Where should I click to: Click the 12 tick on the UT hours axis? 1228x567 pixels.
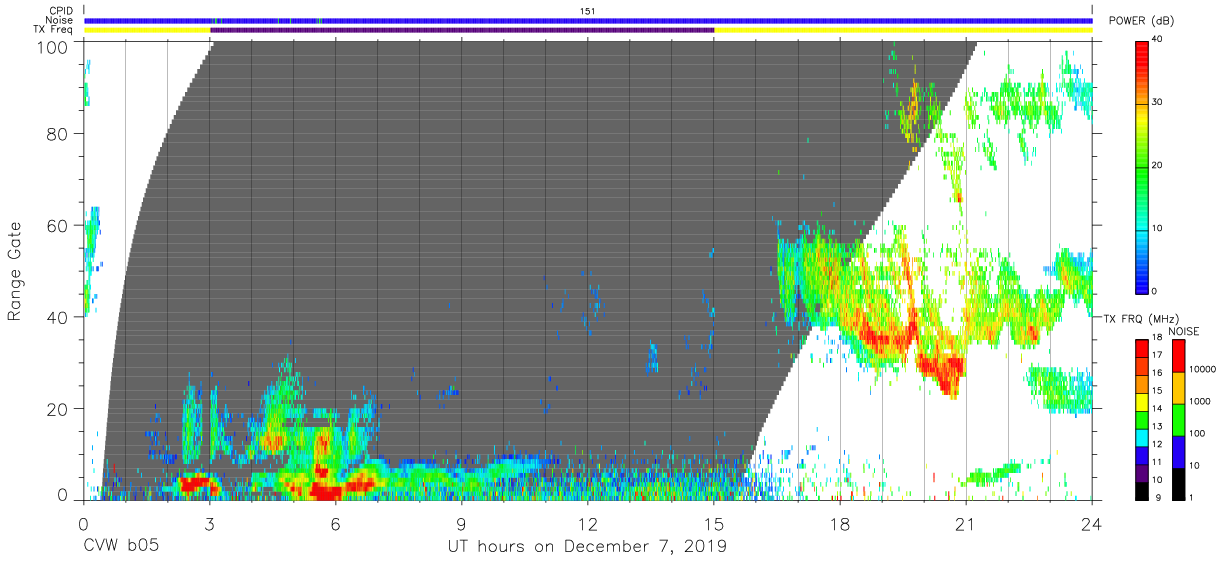[588, 522]
